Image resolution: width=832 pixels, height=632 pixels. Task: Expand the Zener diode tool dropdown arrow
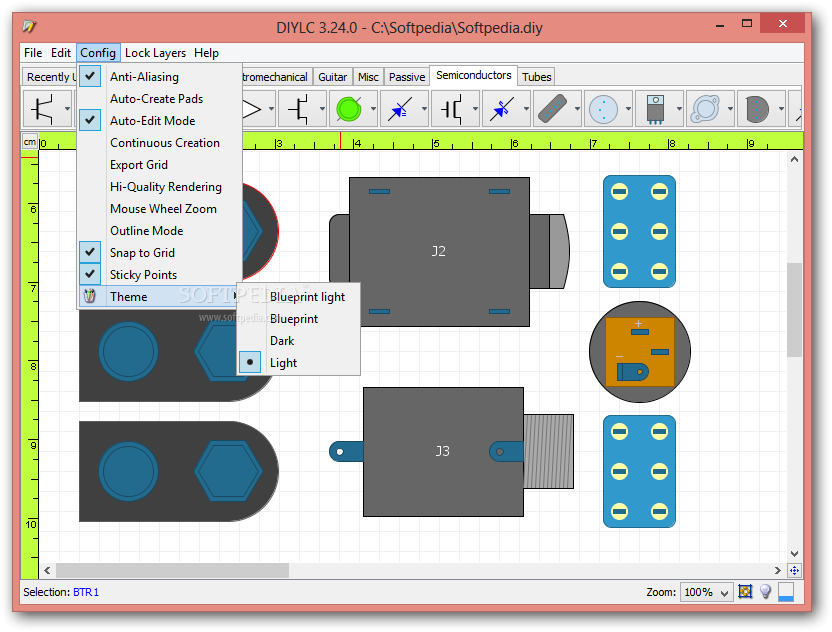click(526, 109)
